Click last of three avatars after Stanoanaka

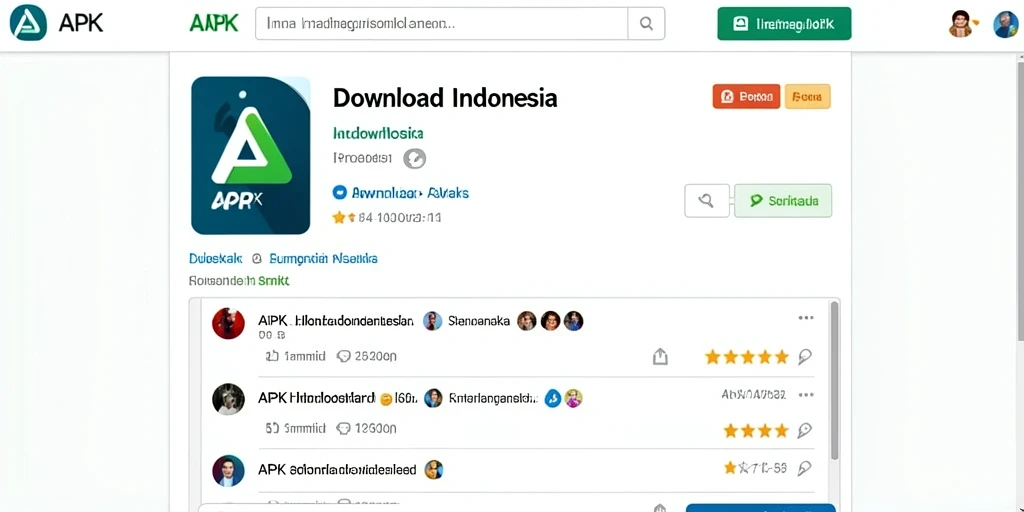click(573, 321)
